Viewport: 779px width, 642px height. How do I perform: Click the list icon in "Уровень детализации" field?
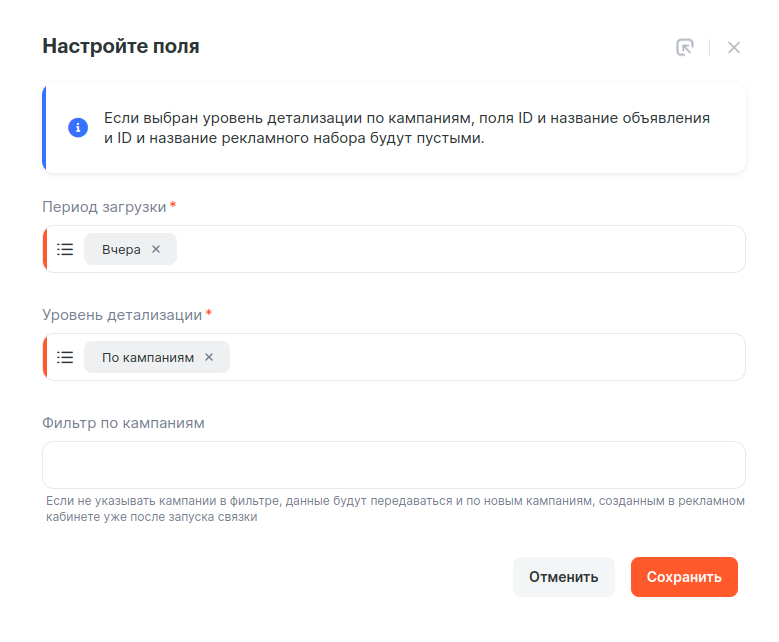(x=65, y=357)
